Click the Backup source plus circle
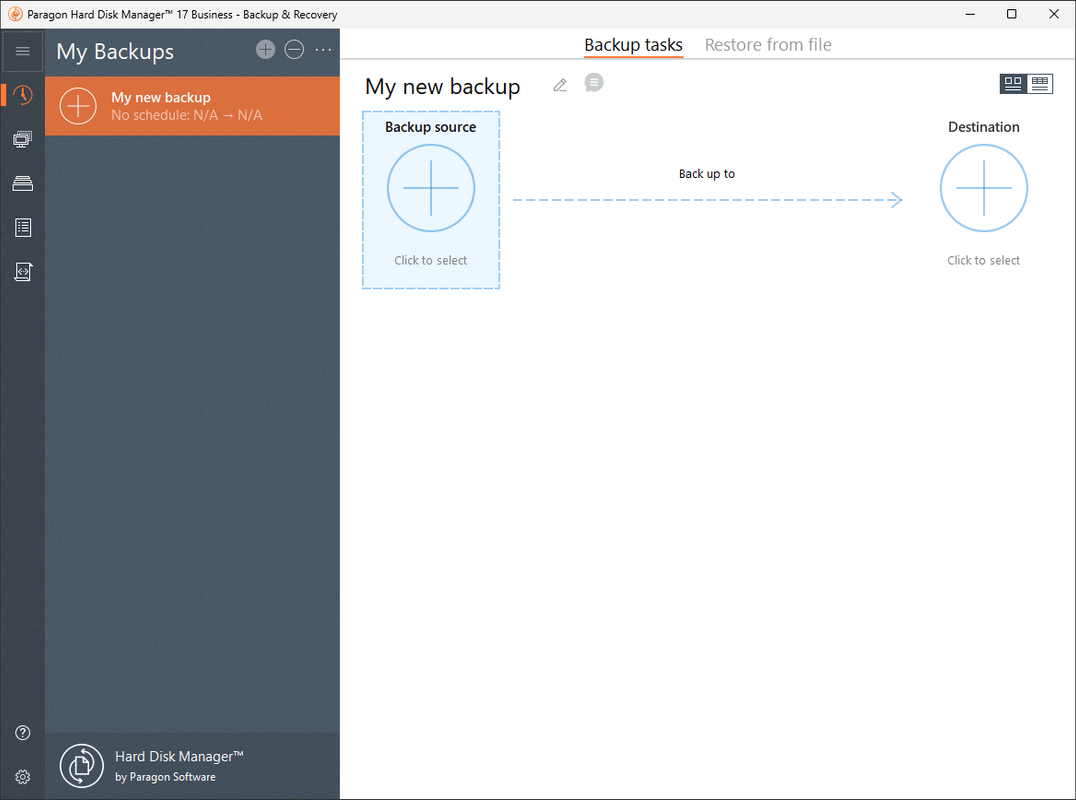Image resolution: width=1076 pixels, height=800 pixels. click(431, 188)
